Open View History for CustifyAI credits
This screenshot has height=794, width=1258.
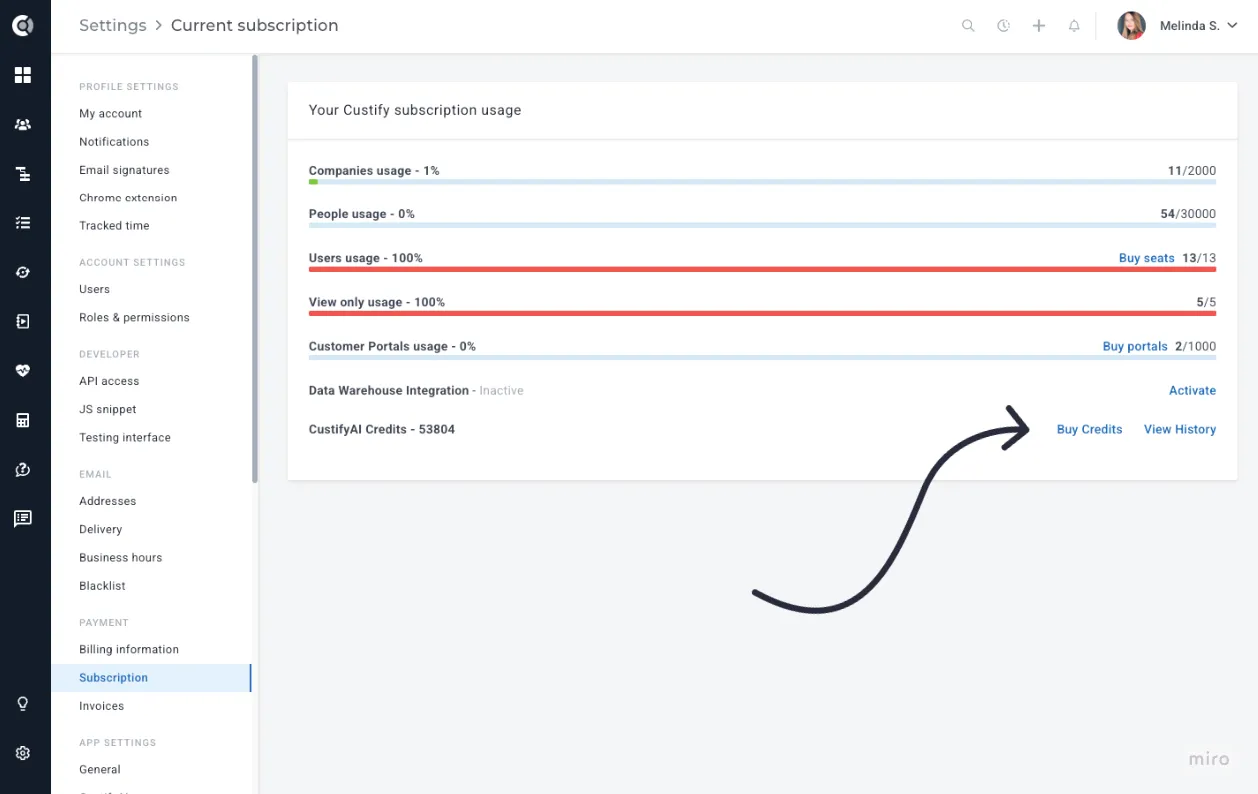tap(1180, 429)
